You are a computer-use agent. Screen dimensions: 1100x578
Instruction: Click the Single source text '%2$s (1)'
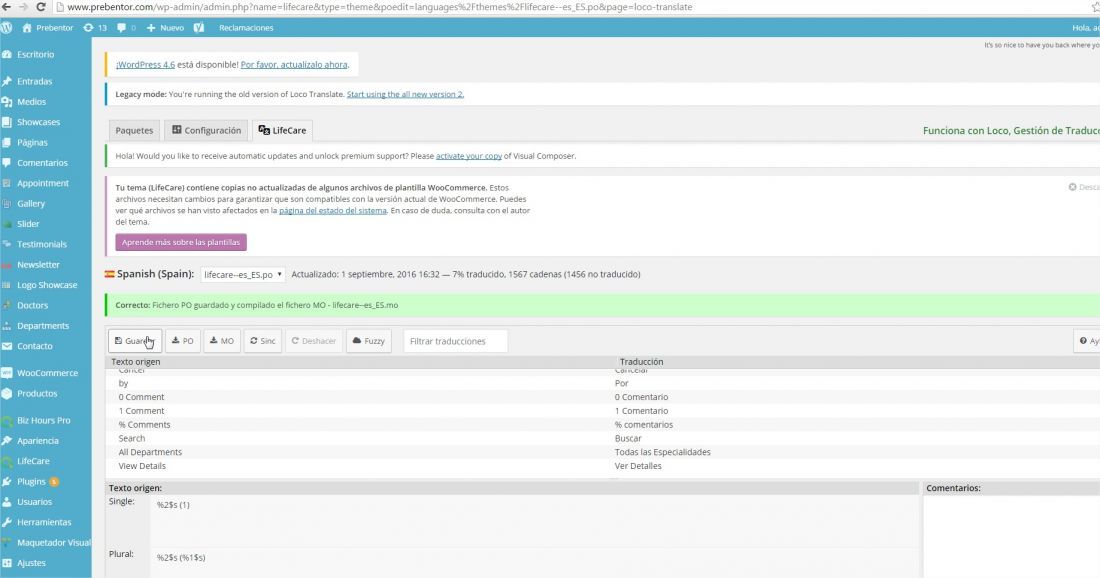tap(173, 505)
